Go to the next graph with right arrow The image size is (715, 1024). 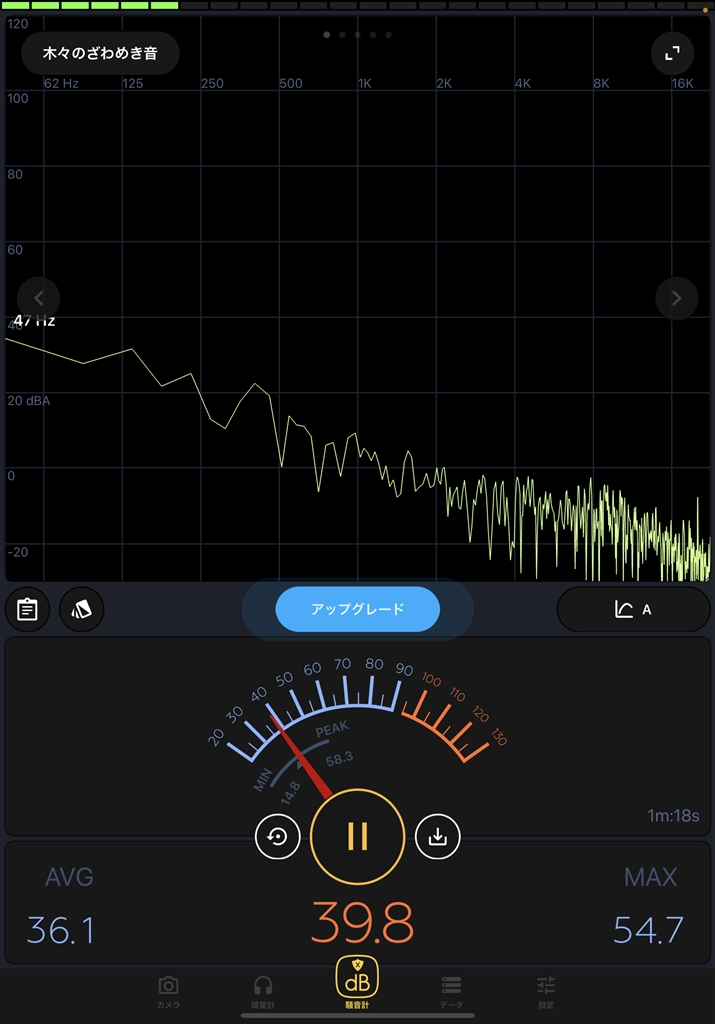[x=676, y=298]
